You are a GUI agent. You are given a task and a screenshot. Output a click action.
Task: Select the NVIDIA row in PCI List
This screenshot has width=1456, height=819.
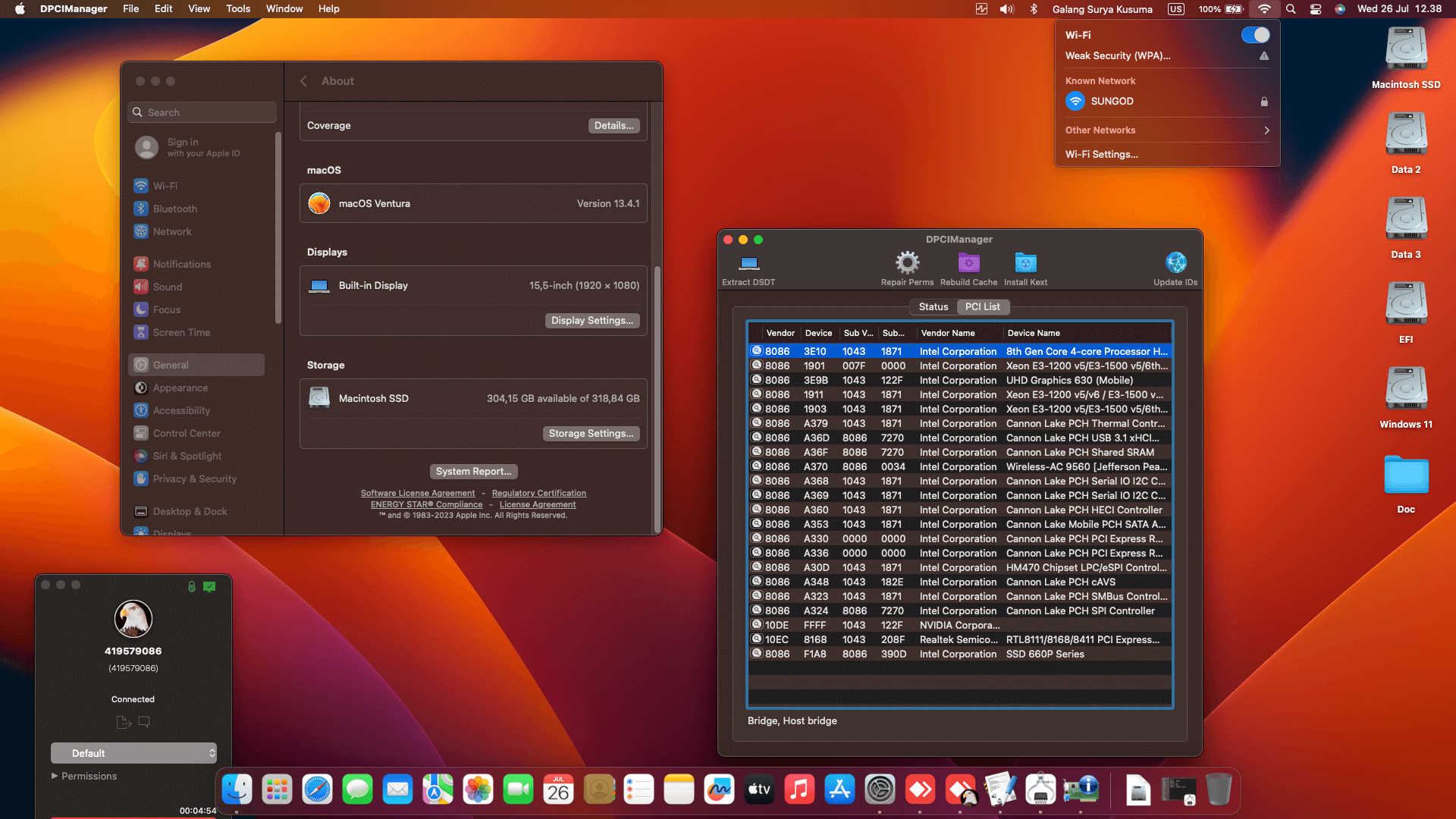coord(959,625)
